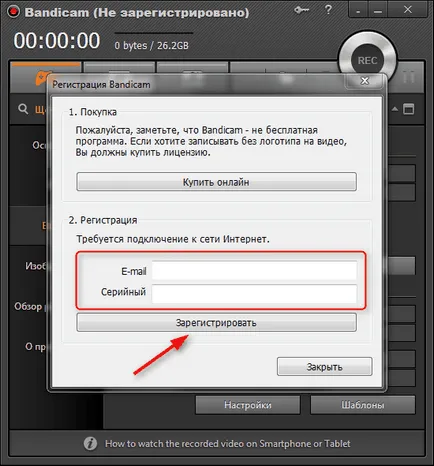434x466 pixels.
Task: Minimize to tray with the first dash button
Action: (358, 10)
